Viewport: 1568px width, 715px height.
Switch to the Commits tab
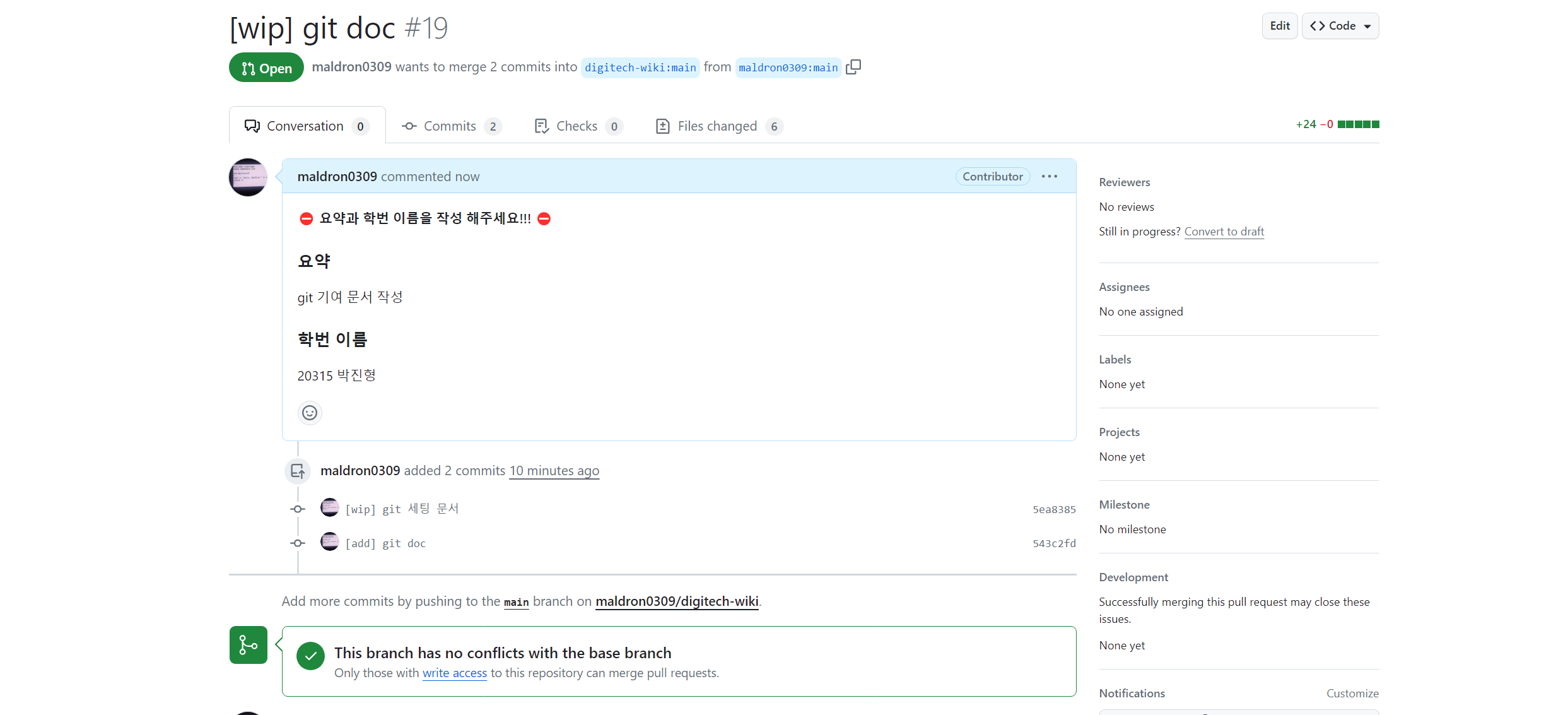tap(450, 126)
